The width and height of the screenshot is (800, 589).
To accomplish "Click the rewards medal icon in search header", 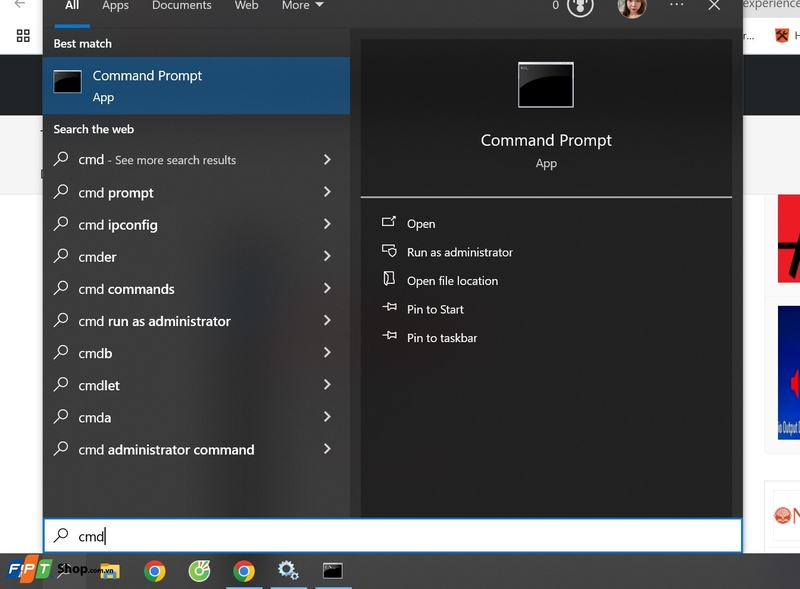I will (x=580, y=6).
